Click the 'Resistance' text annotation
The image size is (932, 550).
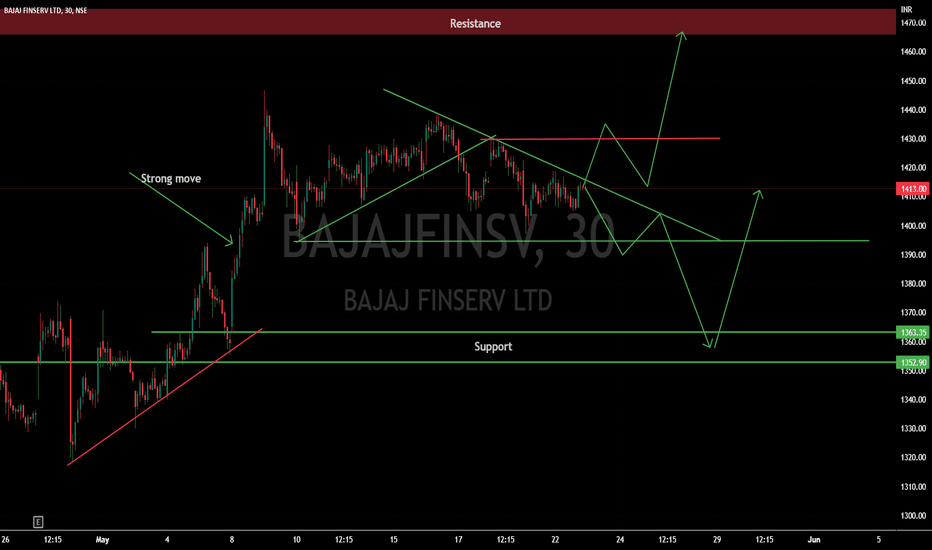click(475, 24)
